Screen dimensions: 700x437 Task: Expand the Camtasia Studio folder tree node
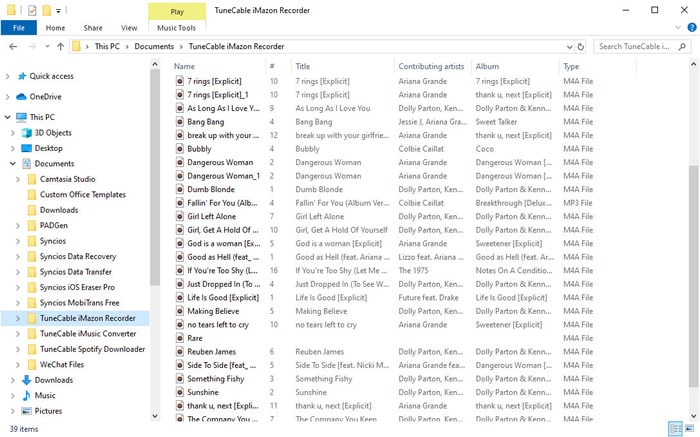coord(18,179)
